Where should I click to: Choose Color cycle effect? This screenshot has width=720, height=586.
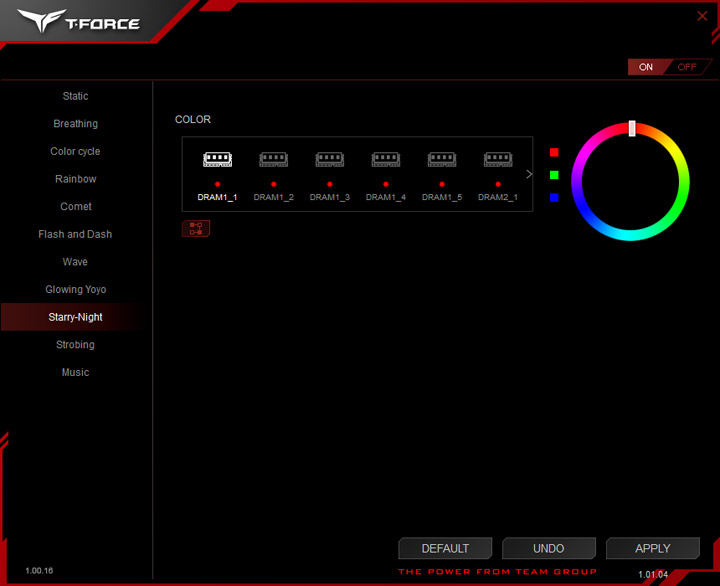tap(75, 151)
